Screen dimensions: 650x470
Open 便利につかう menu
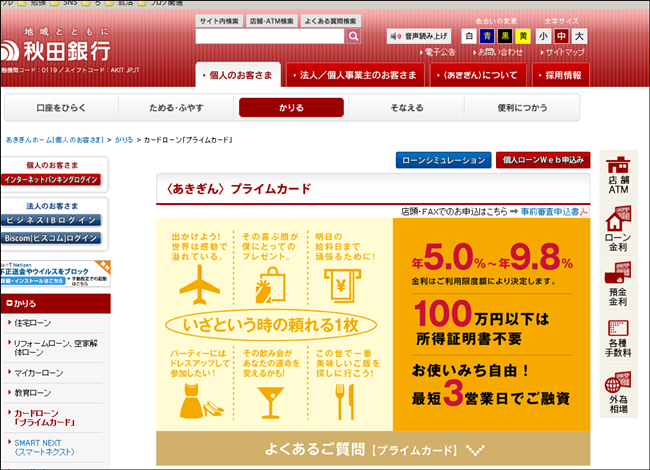pyautogui.click(x=522, y=108)
